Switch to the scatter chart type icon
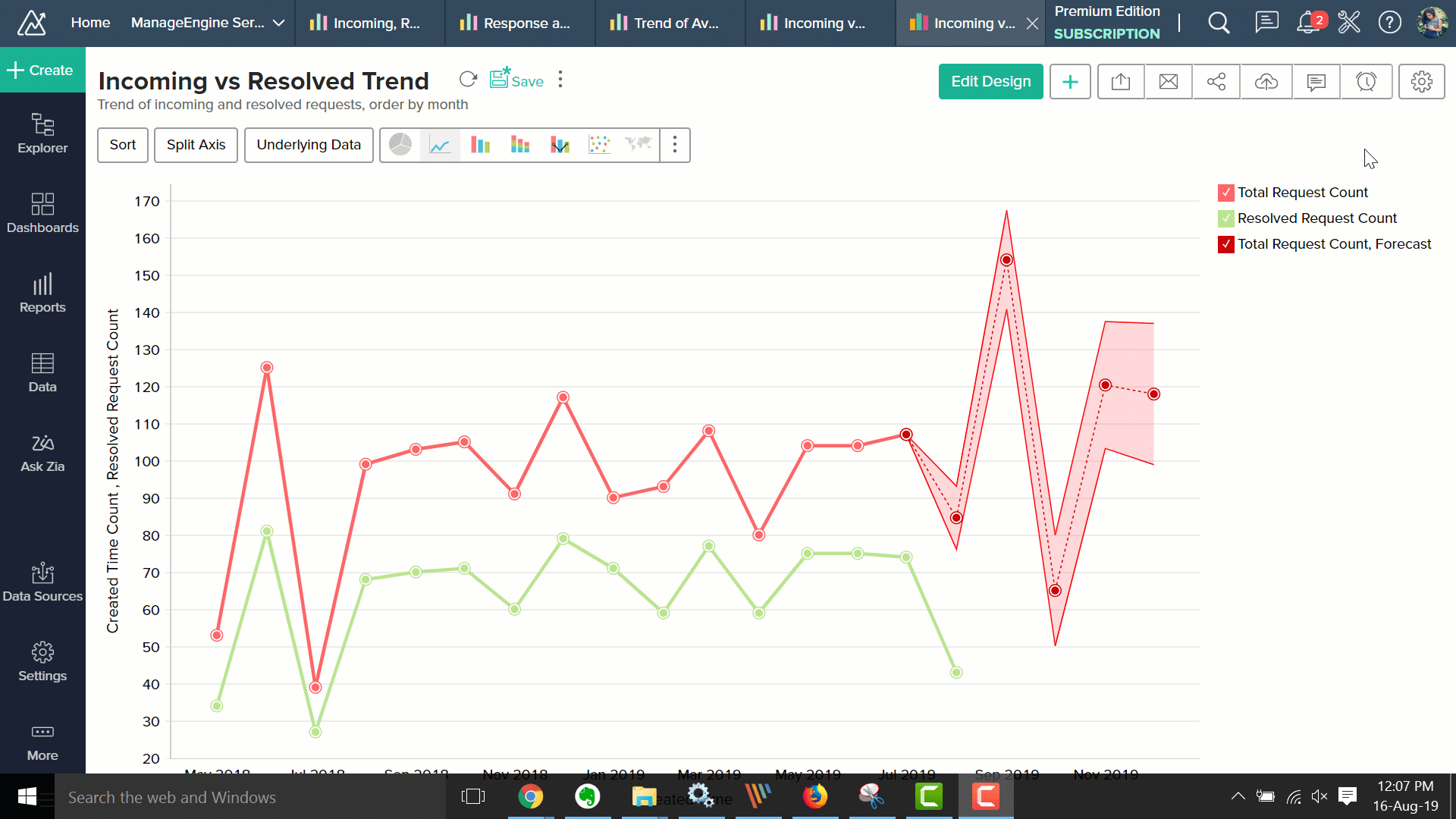Viewport: 1456px width, 819px height. pos(599,145)
